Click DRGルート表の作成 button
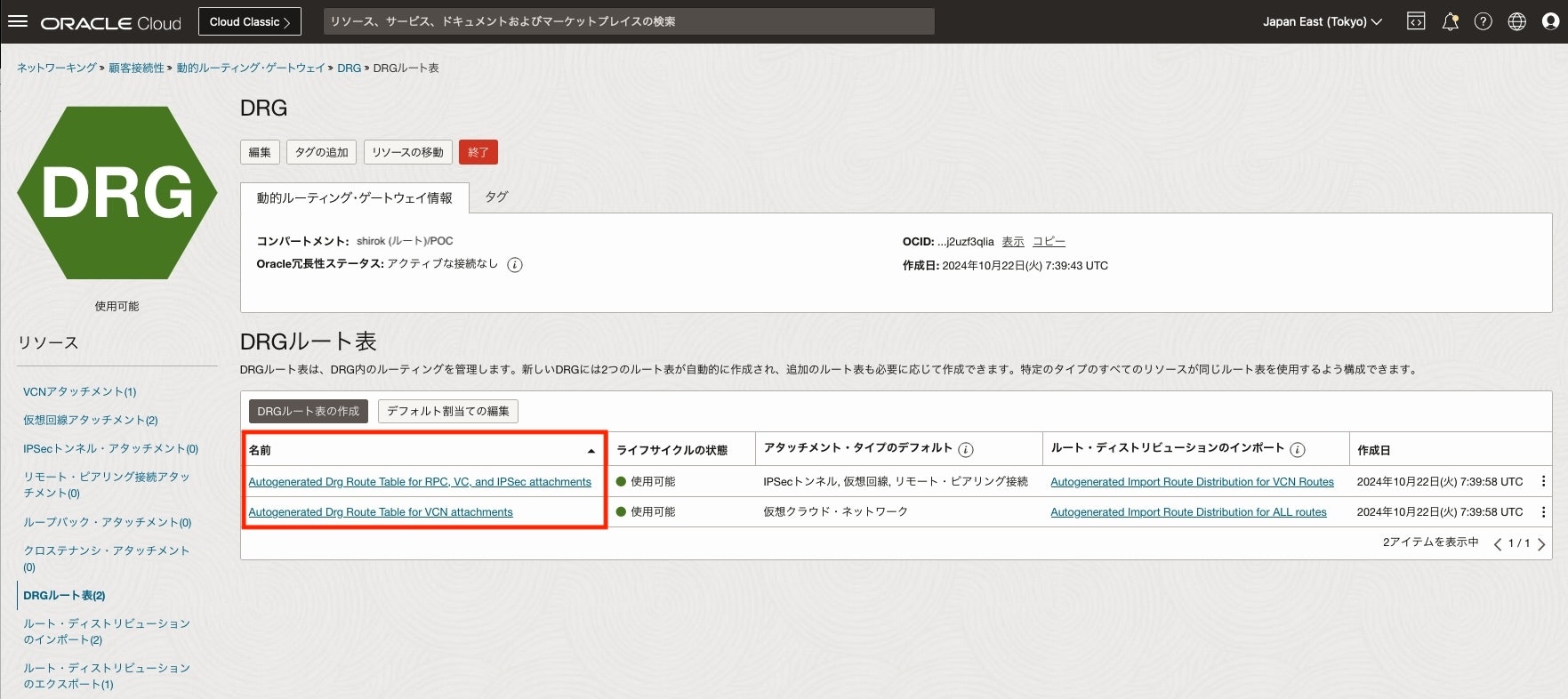 [309, 411]
